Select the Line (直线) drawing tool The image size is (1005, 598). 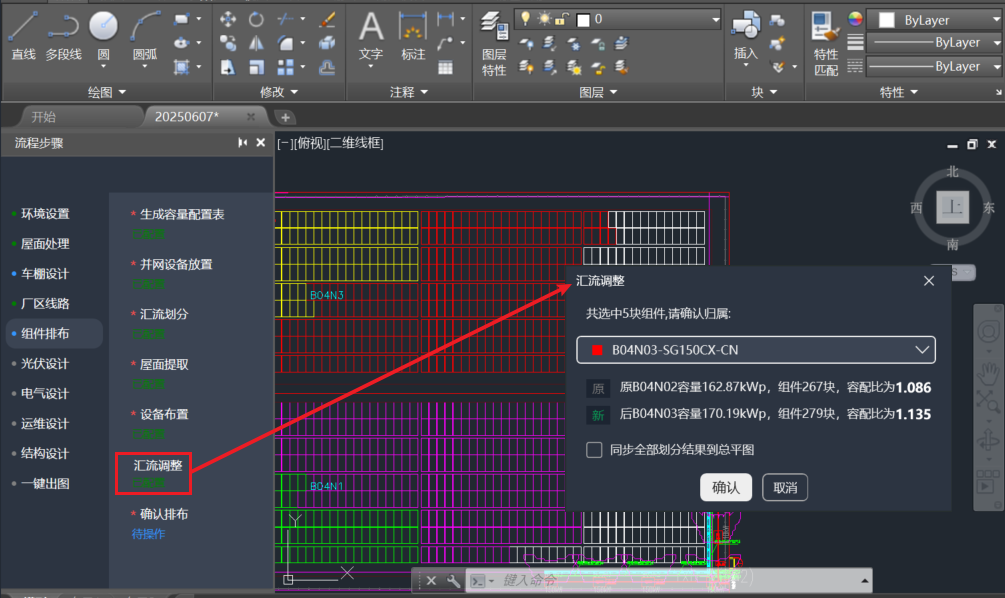coord(23,36)
